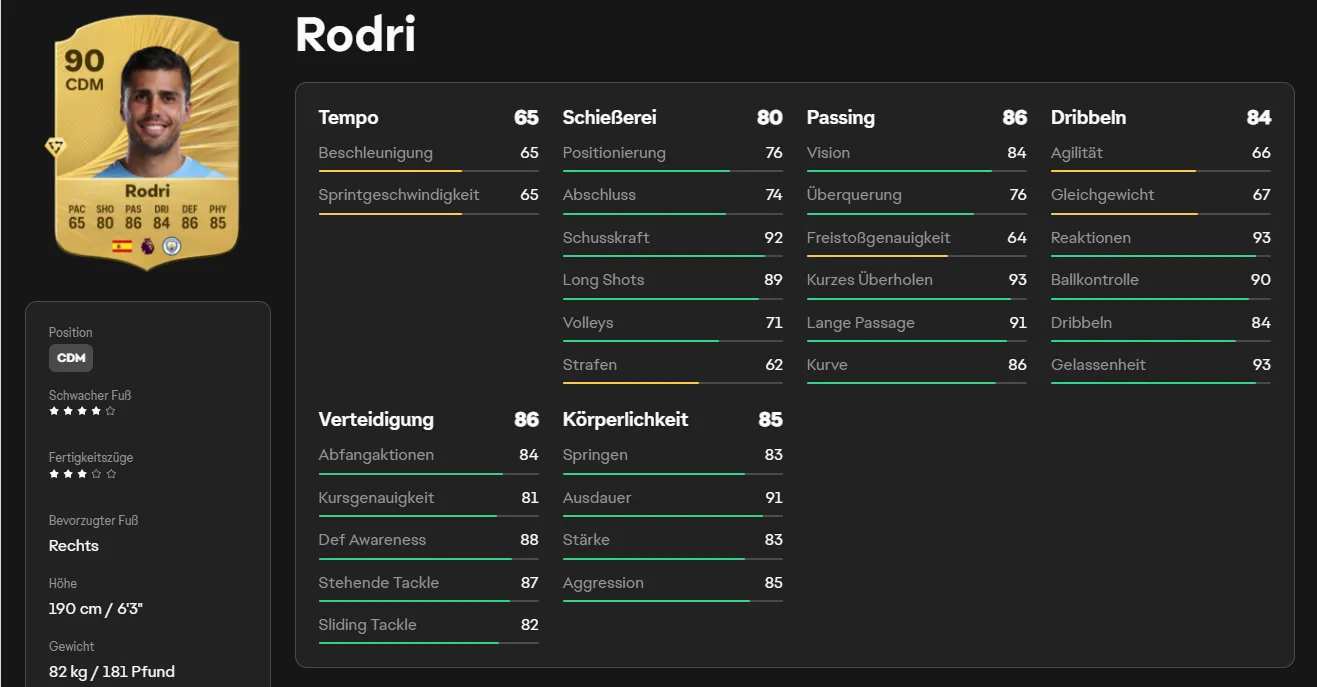This screenshot has width=1317, height=687.
Task: Click the Freistoßgenauigkeit progress bar
Action: click(x=917, y=257)
